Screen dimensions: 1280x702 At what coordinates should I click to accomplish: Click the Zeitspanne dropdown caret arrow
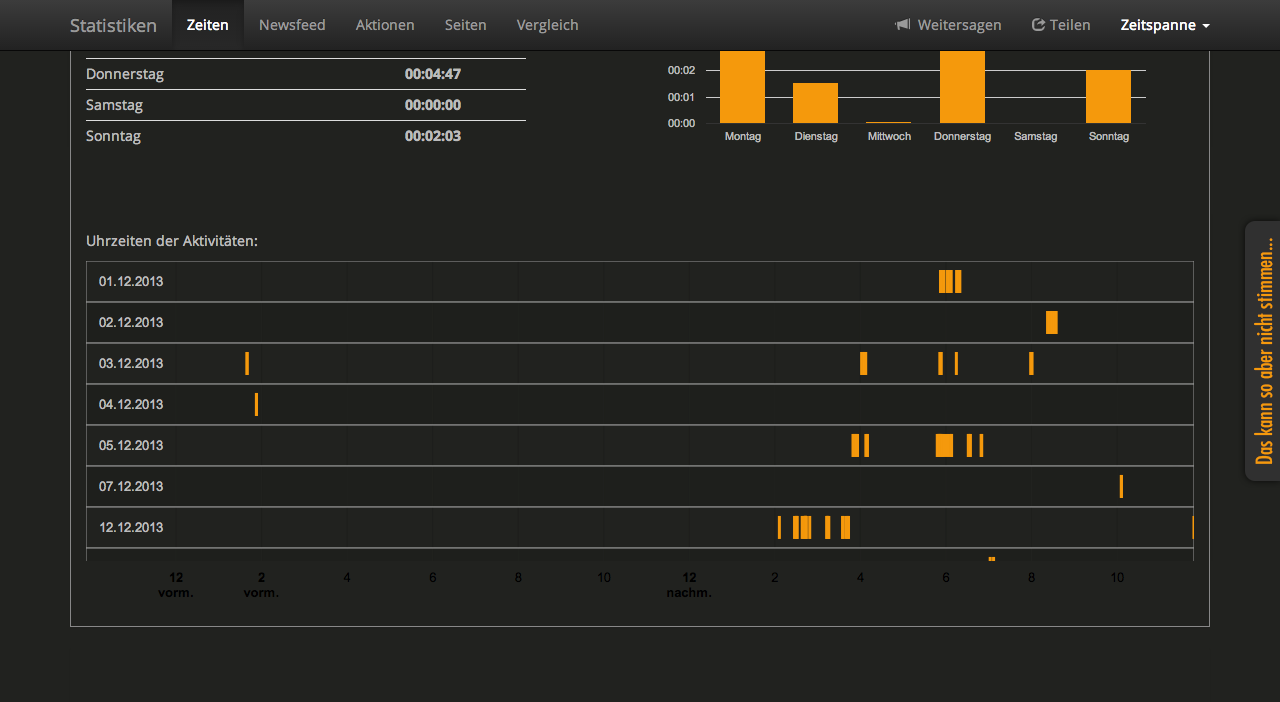click(x=1206, y=26)
